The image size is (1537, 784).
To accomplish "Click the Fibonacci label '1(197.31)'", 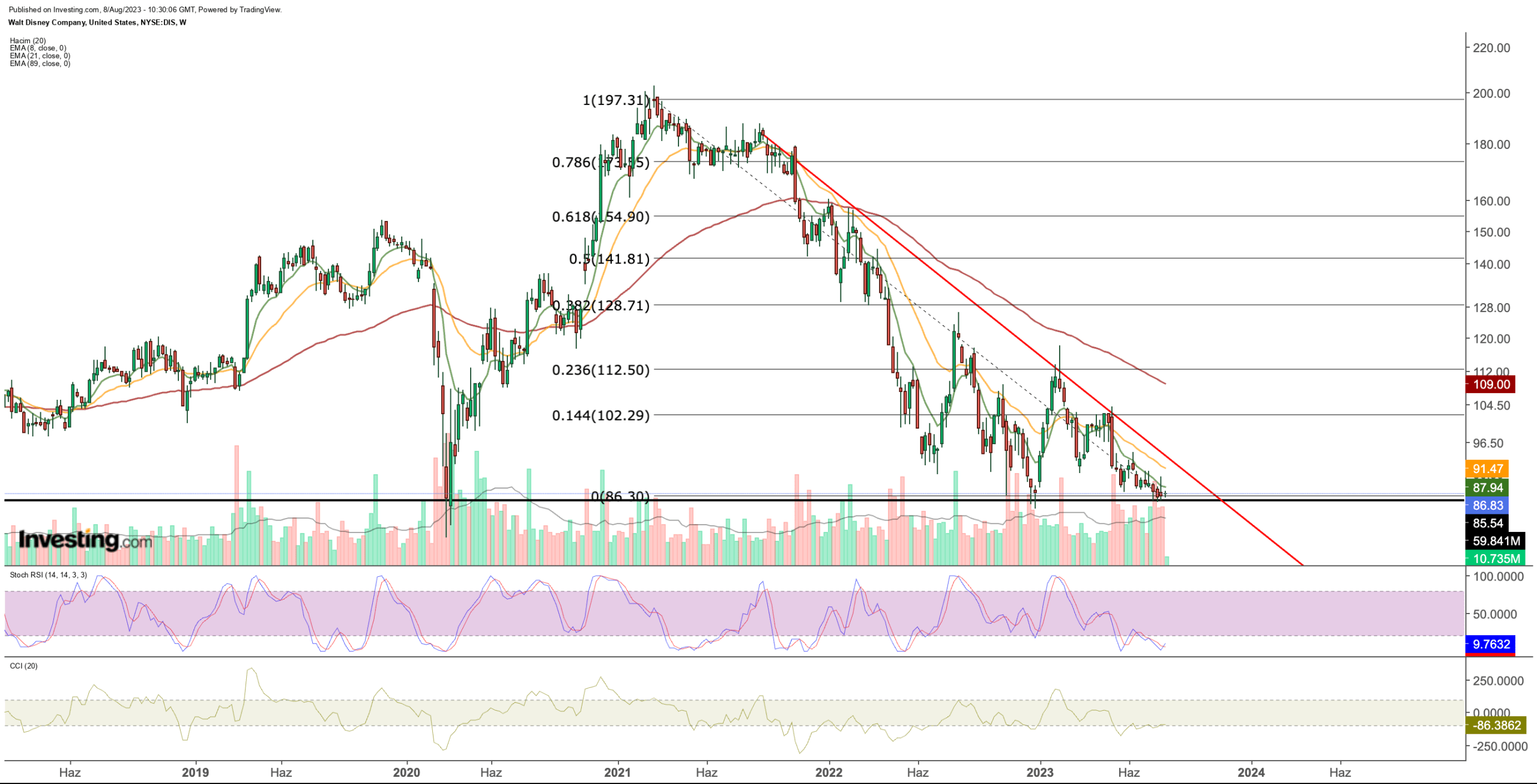I will click(616, 100).
